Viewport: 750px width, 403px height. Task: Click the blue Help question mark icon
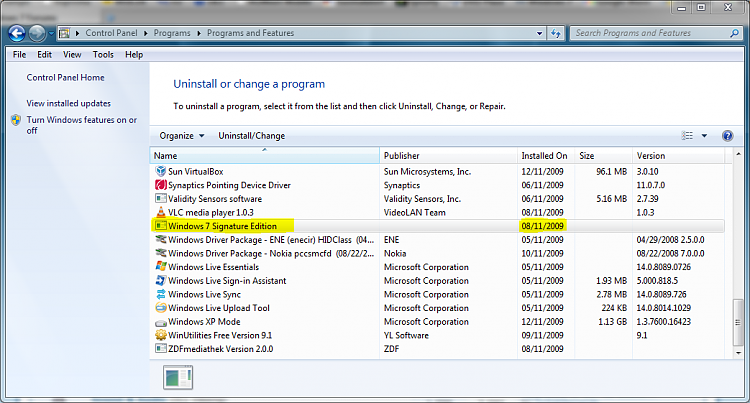[728, 136]
